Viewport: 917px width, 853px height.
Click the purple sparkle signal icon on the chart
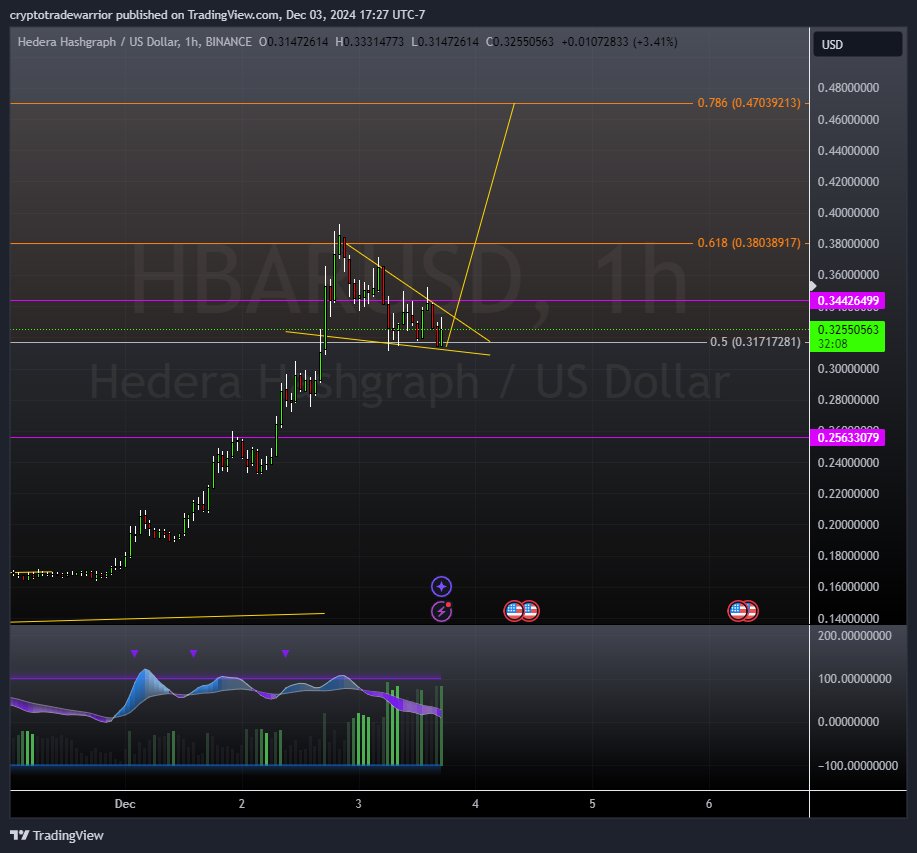point(440,586)
